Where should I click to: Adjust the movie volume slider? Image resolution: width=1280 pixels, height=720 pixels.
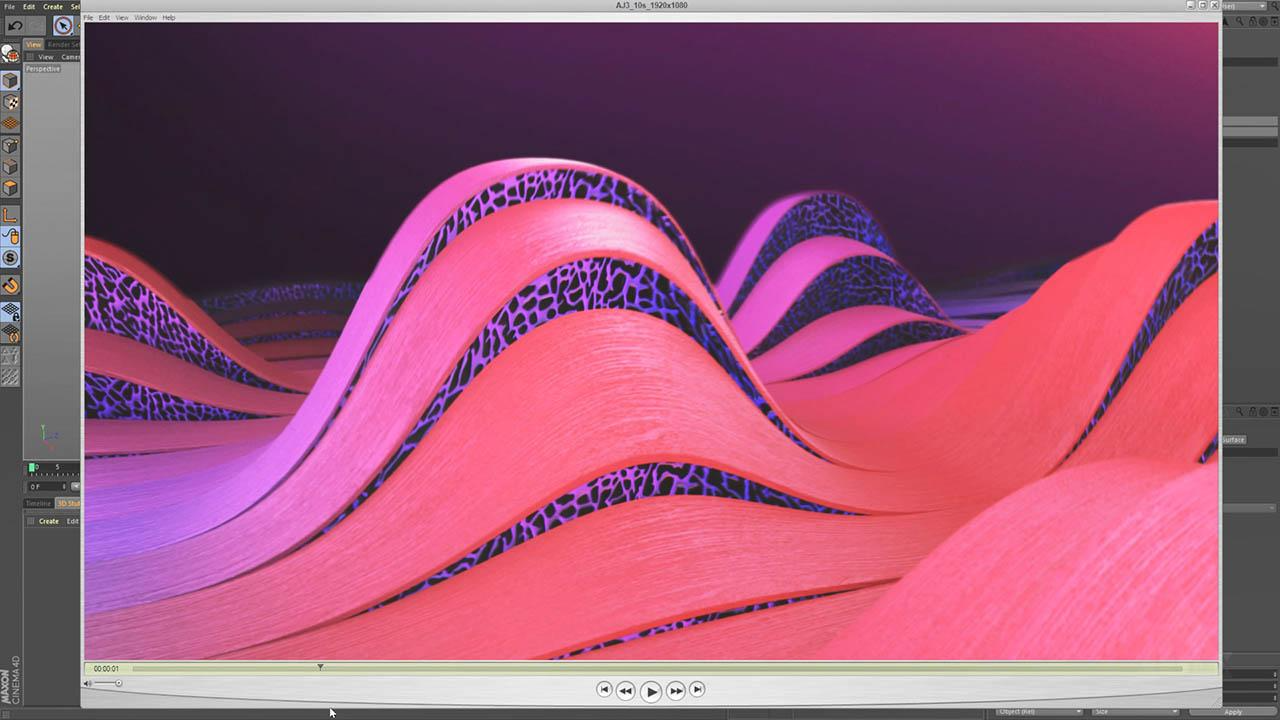pyautogui.click(x=107, y=683)
